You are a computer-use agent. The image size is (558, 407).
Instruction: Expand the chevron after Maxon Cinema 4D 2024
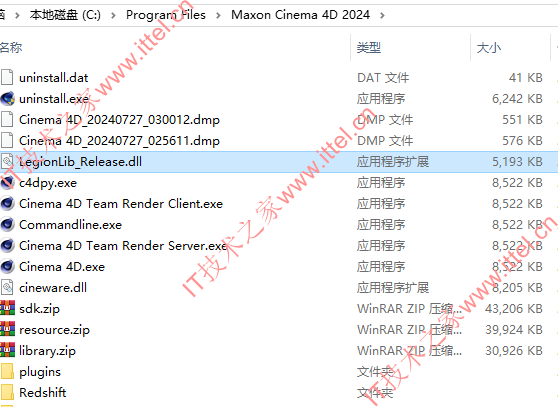382,15
